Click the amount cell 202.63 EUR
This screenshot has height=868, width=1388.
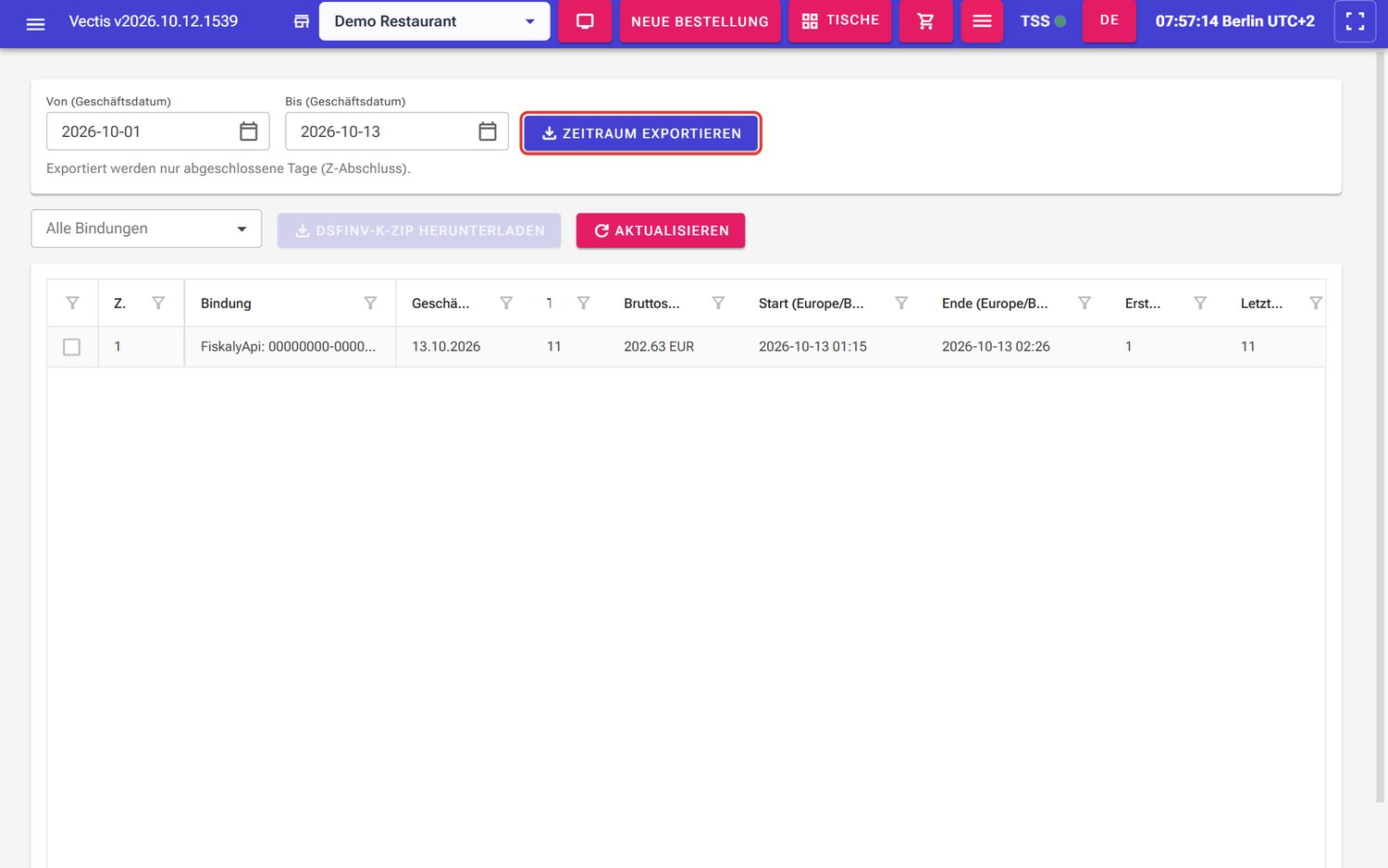tap(659, 347)
